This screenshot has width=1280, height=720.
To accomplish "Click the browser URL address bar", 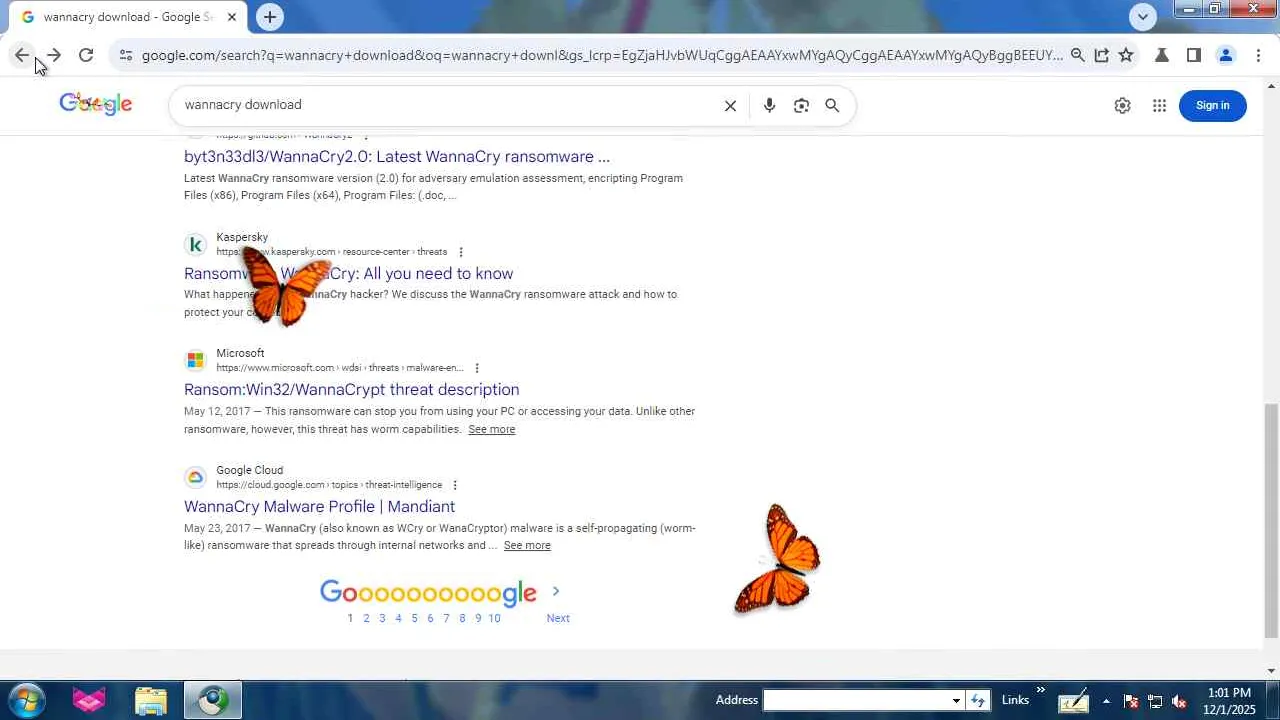I will tap(602, 56).
